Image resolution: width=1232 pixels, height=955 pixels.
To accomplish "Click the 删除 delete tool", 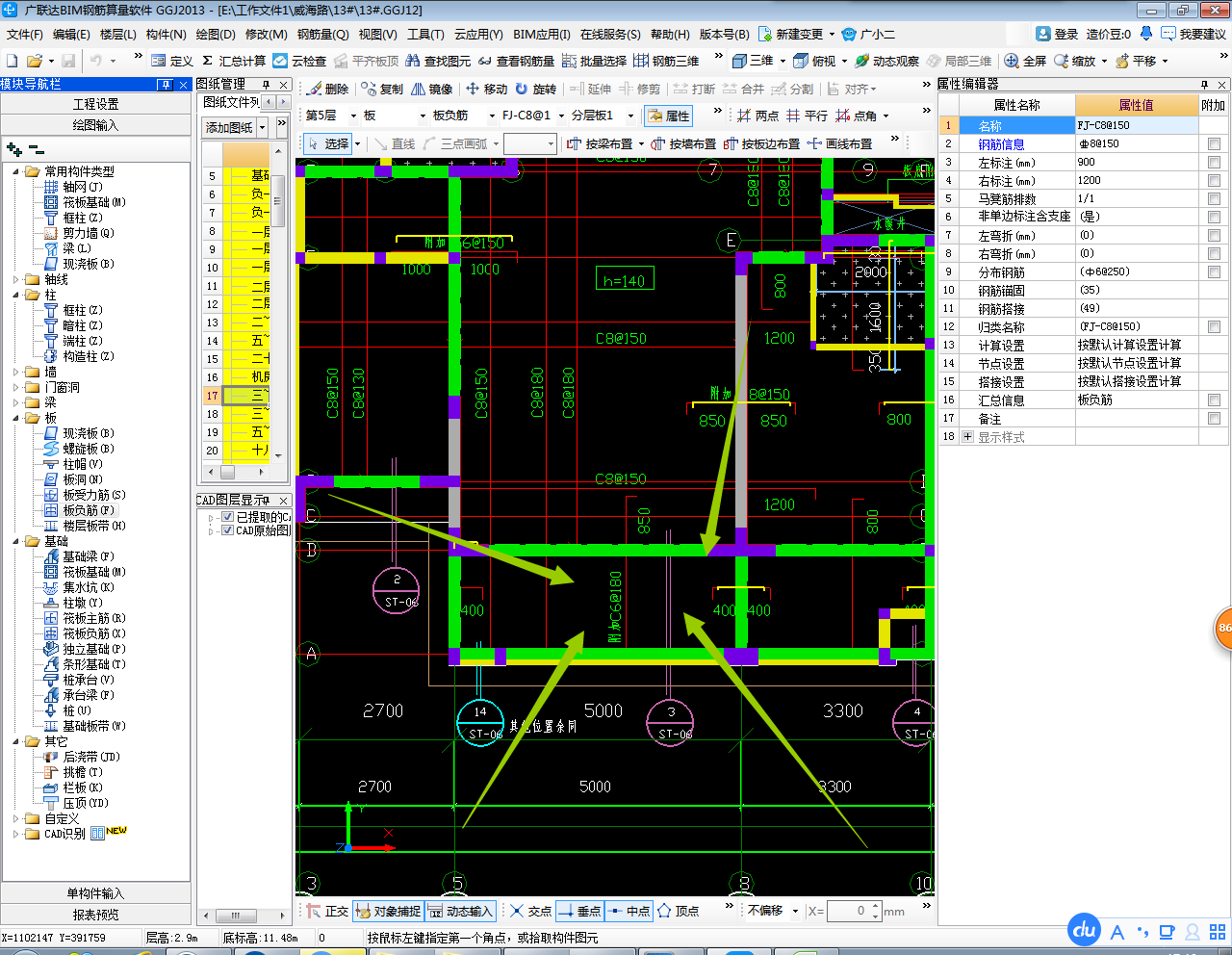I will tap(327, 89).
